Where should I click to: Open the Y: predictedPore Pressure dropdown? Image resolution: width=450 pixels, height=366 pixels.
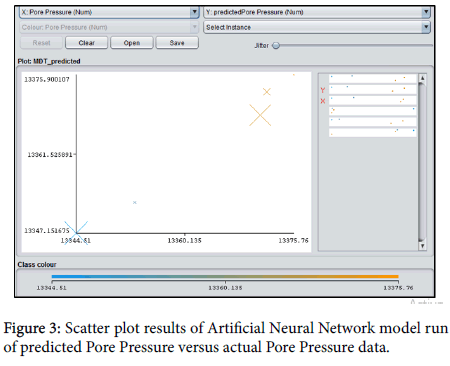(x=317, y=12)
